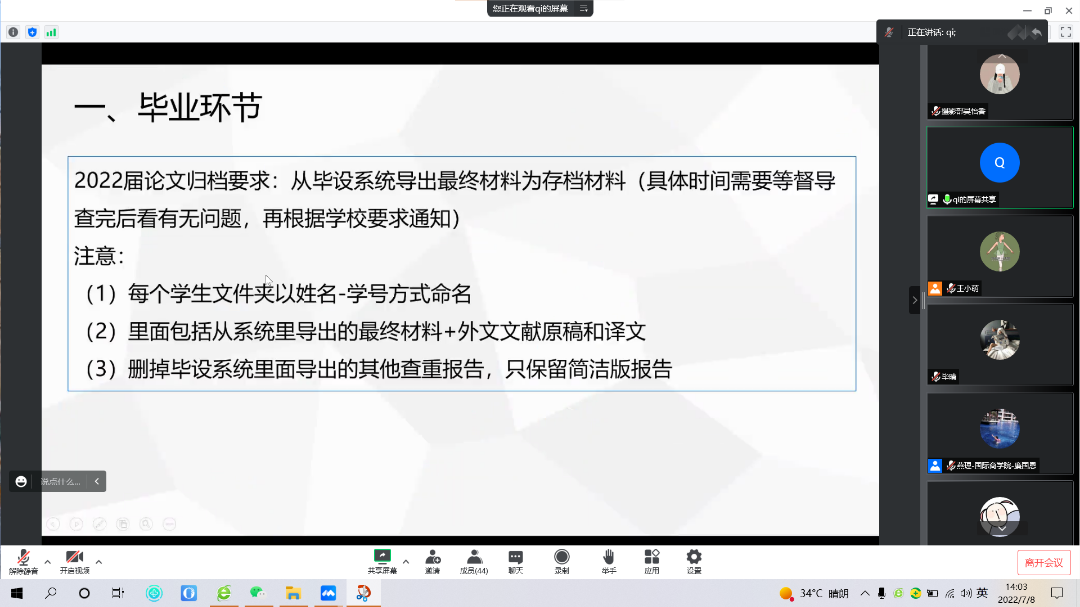Image resolution: width=1080 pixels, height=607 pixels.
Task: Open the 聊天 chat panel
Action: (x=515, y=560)
